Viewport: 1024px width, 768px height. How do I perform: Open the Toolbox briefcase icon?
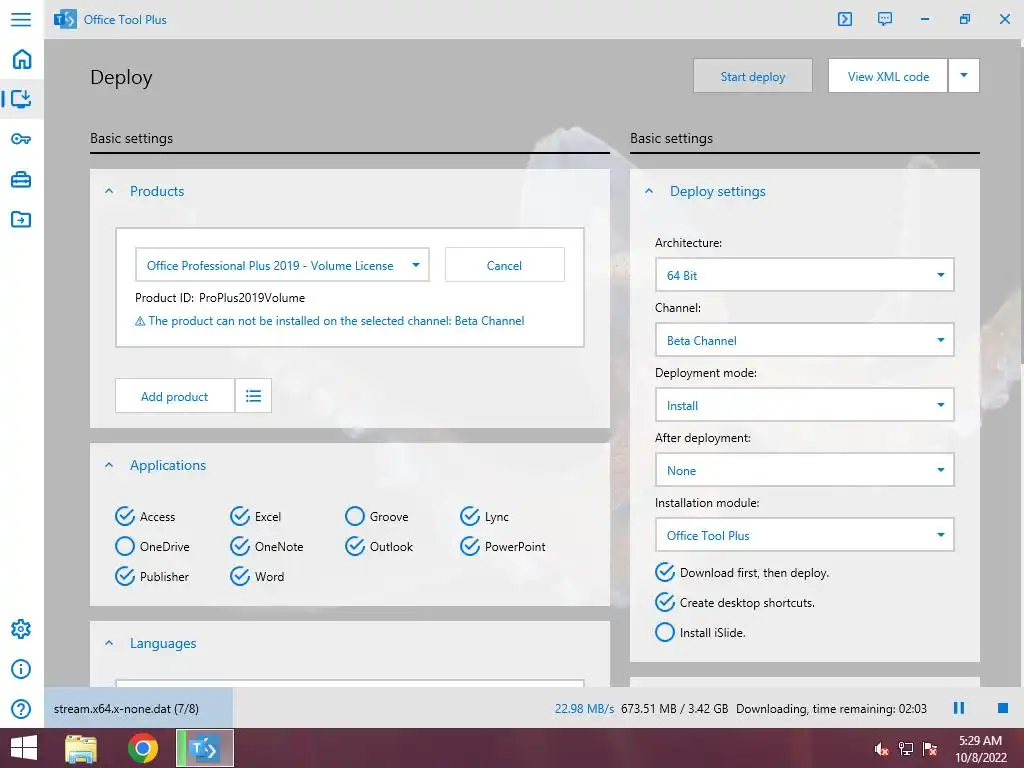[x=22, y=180]
